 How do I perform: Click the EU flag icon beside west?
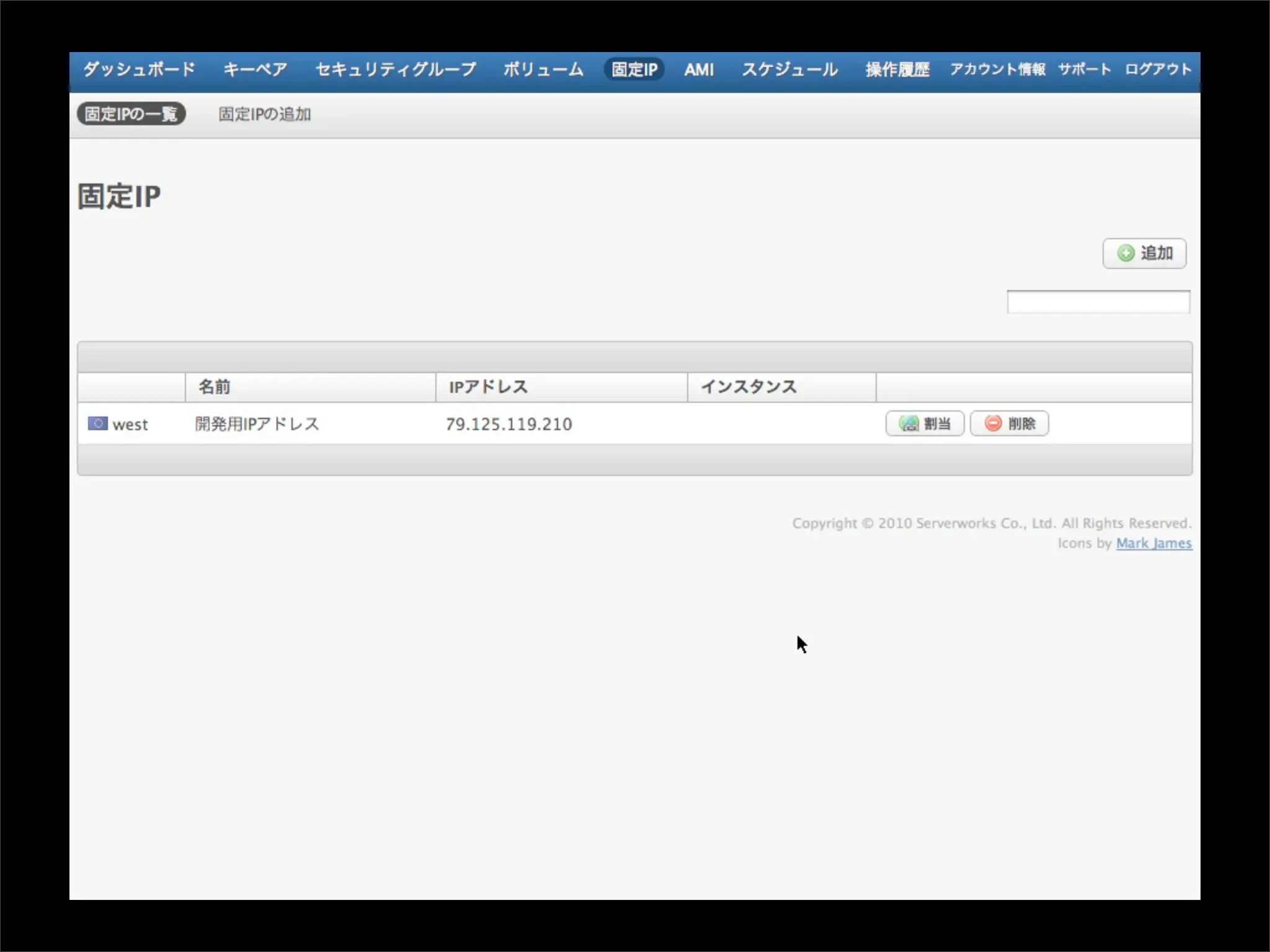pyautogui.click(x=97, y=423)
